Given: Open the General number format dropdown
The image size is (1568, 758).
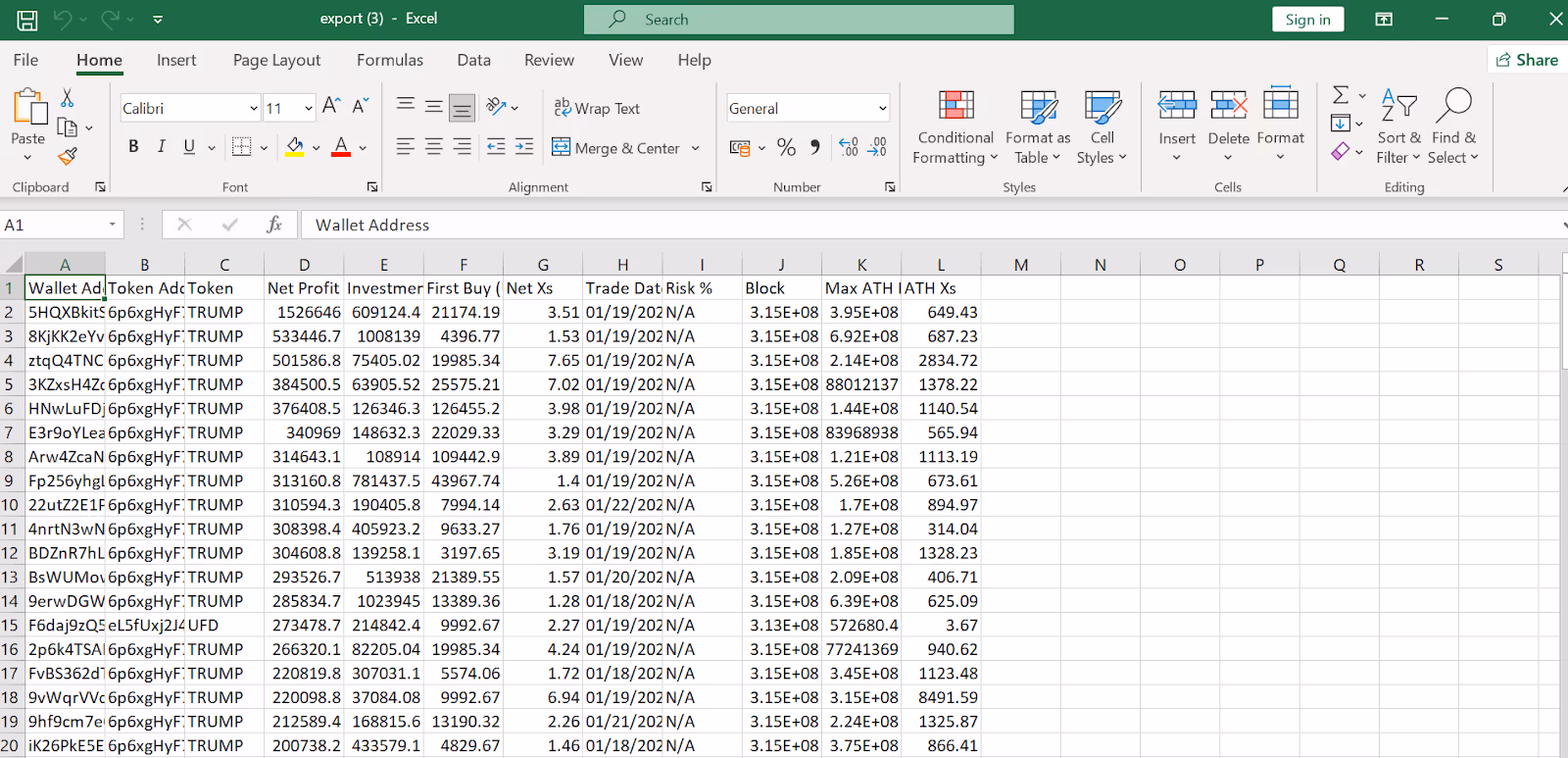Looking at the screenshot, I should 882,108.
